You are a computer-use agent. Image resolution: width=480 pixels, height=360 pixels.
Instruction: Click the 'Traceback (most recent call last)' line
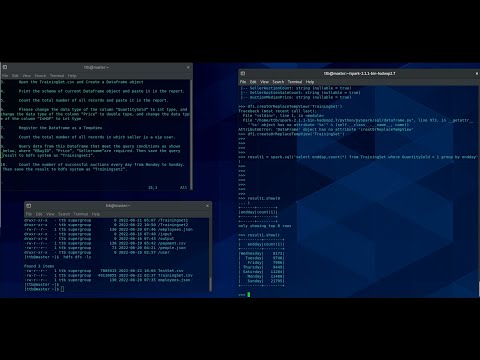click(277, 111)
